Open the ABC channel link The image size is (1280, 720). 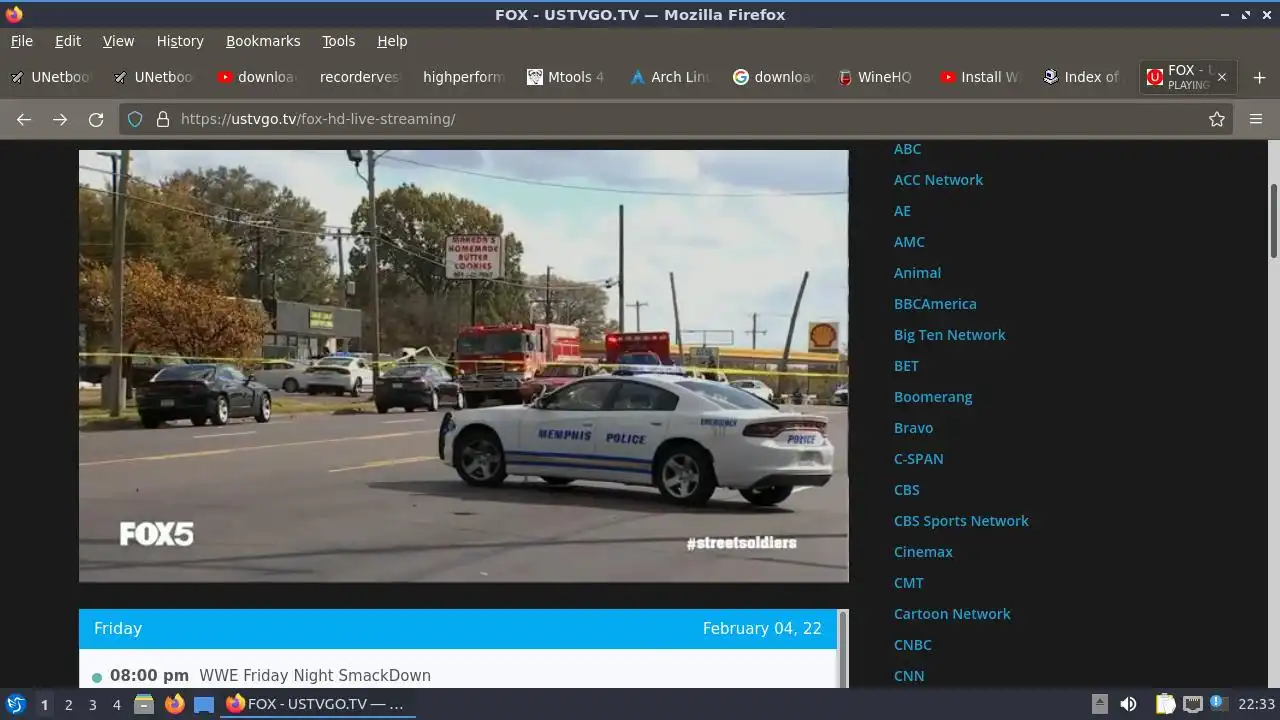coord(907,149)
